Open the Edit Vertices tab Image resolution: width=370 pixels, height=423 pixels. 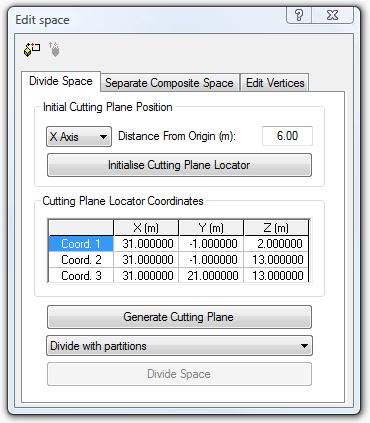point(275,83)
